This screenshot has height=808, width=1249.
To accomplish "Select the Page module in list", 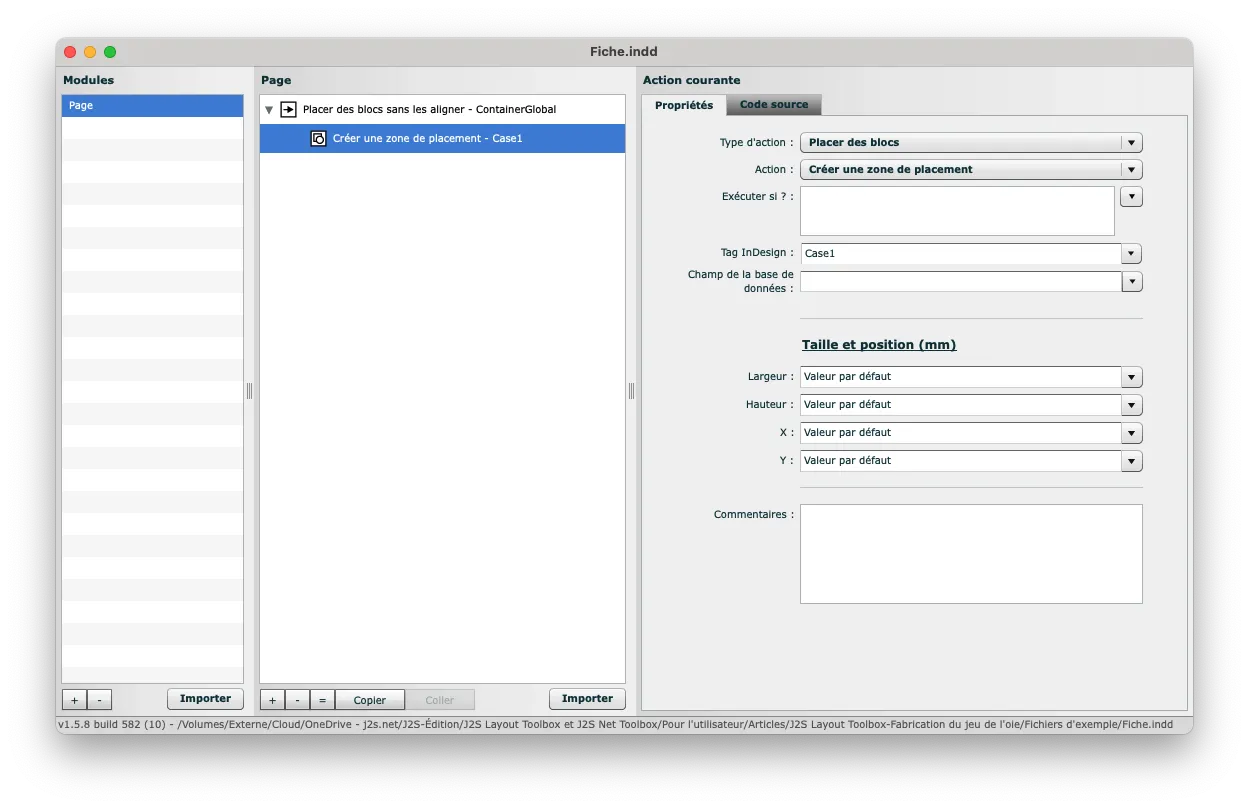I will click(152, 106).
